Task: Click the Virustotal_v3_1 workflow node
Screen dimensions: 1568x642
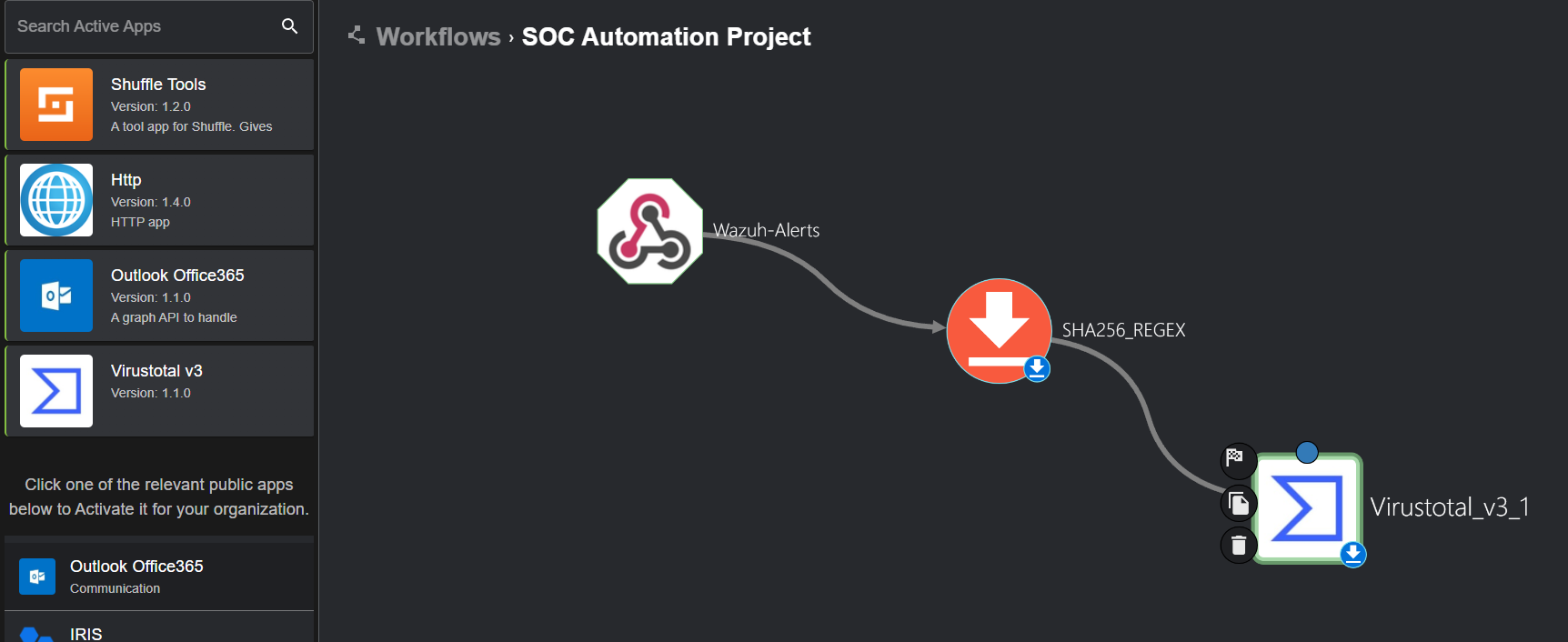Action: point(1306,508)
